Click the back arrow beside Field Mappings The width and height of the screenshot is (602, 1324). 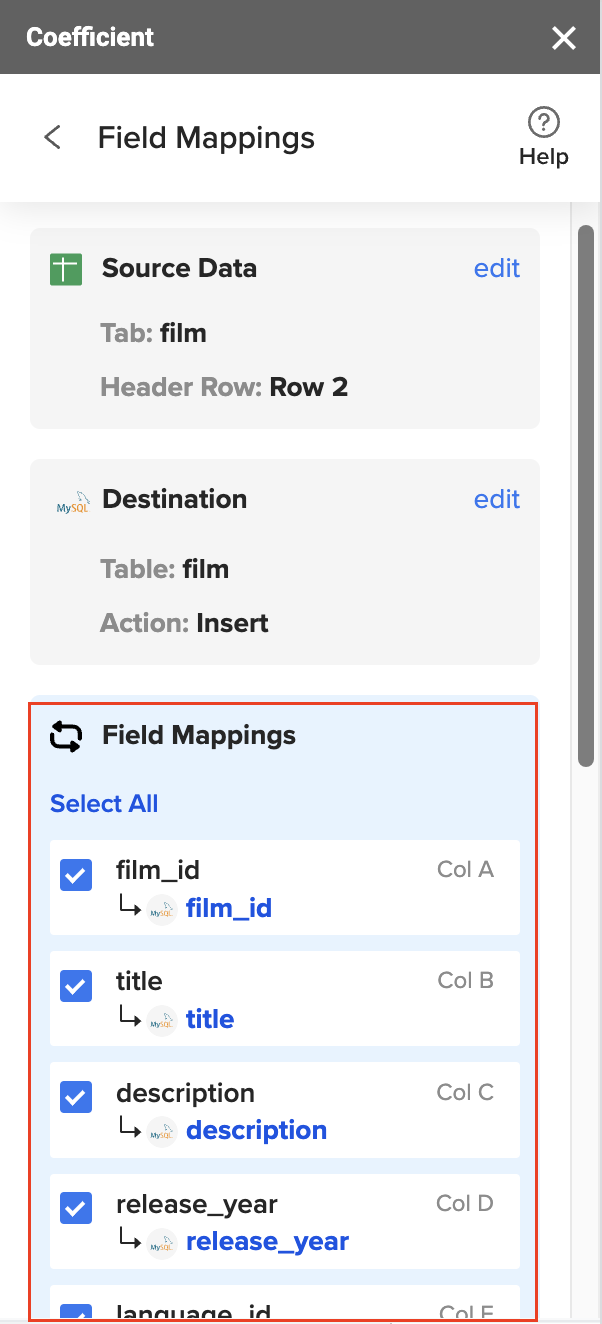click(x=51, y=137)
